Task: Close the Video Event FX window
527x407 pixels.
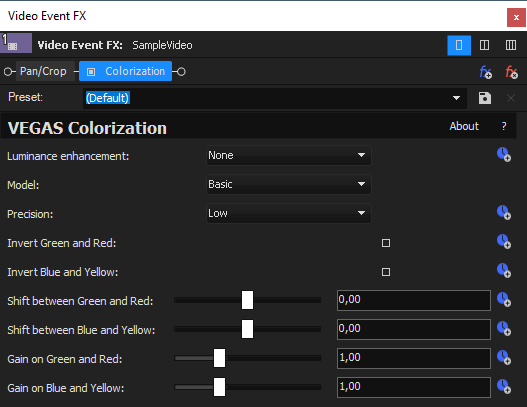Action: point(516,17)
